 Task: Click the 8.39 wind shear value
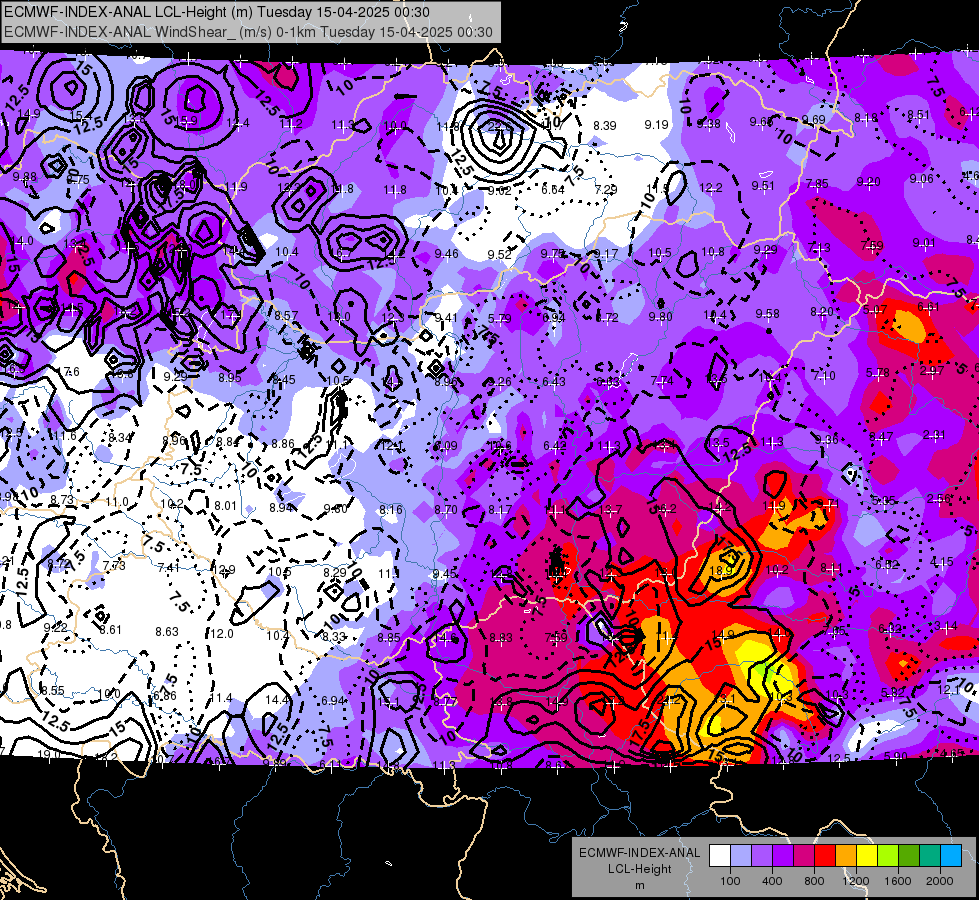pyautogui.click(x=604, y=126)
